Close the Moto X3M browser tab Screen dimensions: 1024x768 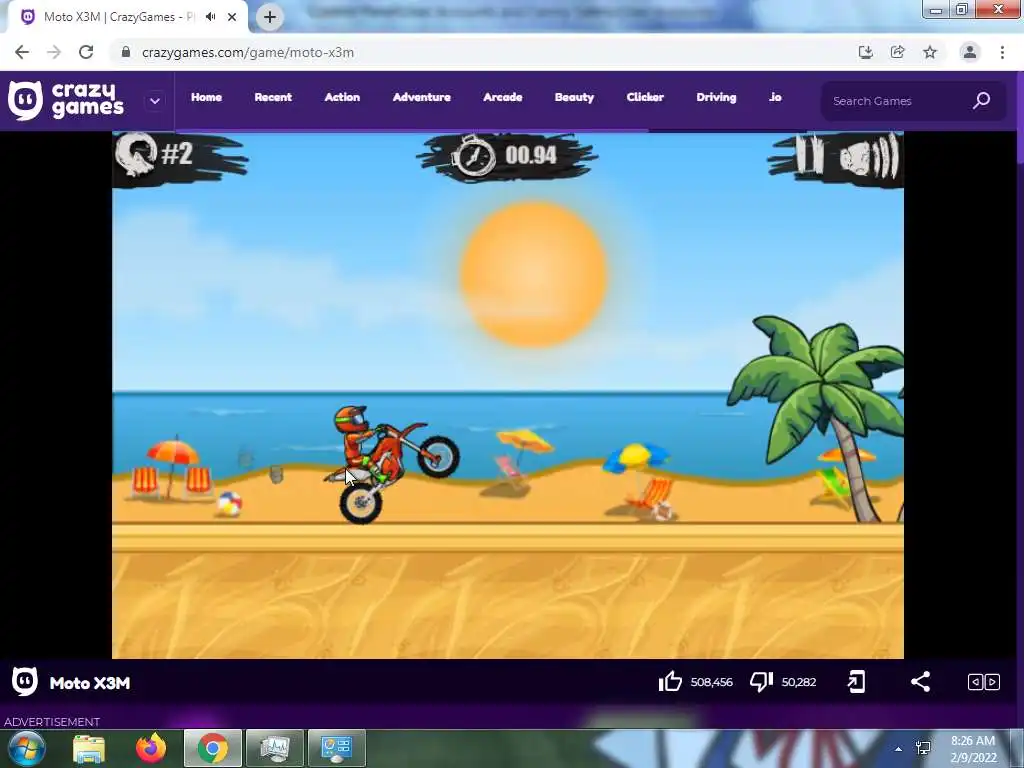pos(232,18)
